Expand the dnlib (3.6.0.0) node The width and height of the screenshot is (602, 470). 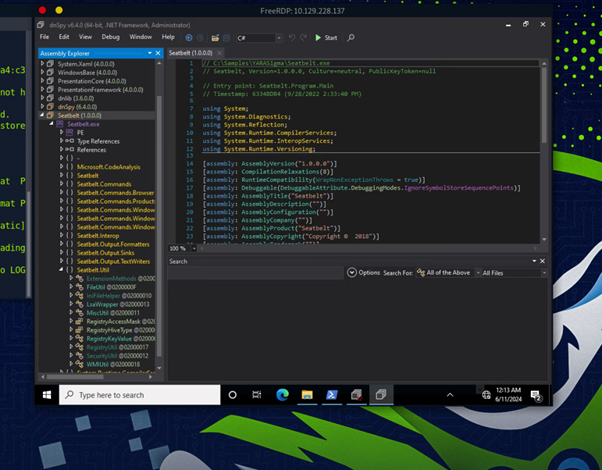point(43,98)
